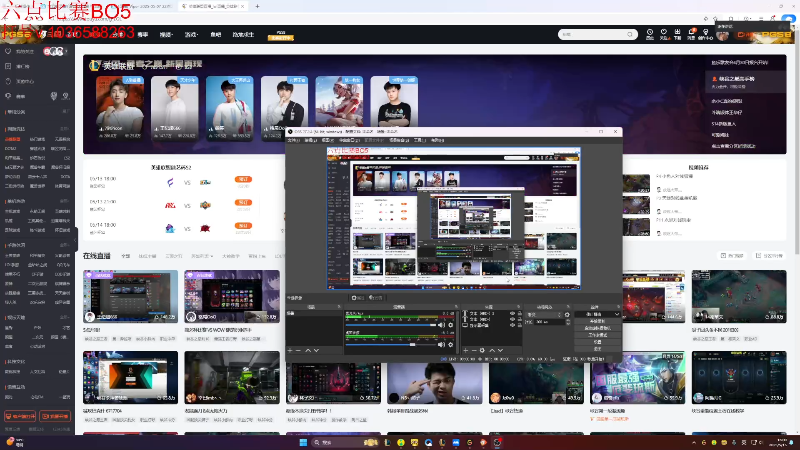Click the search magnifier in the site search box
Screen dimensions: 800x450
(630, 34)
